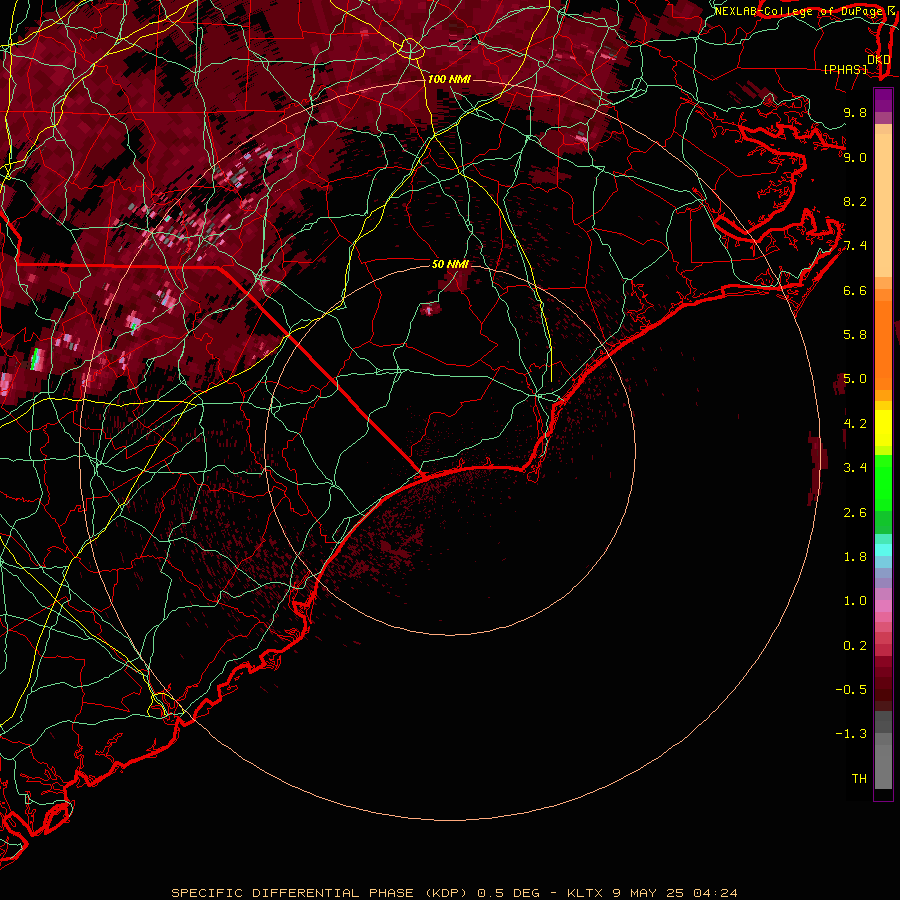
Task: Click the 3.4 color scale value
Action: [x=855, y=468]
